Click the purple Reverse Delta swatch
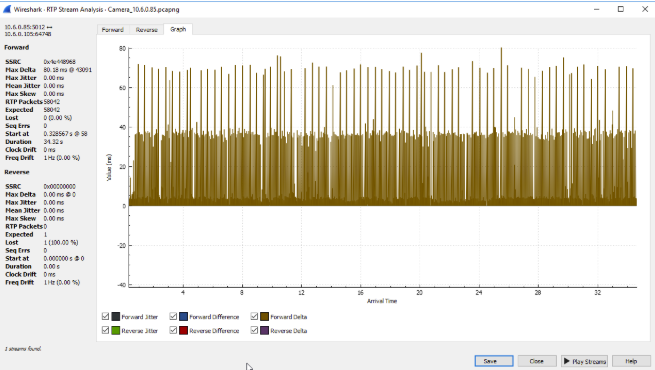Image resolution: width=655 pixels, height=370 pixels. point(264,330)
